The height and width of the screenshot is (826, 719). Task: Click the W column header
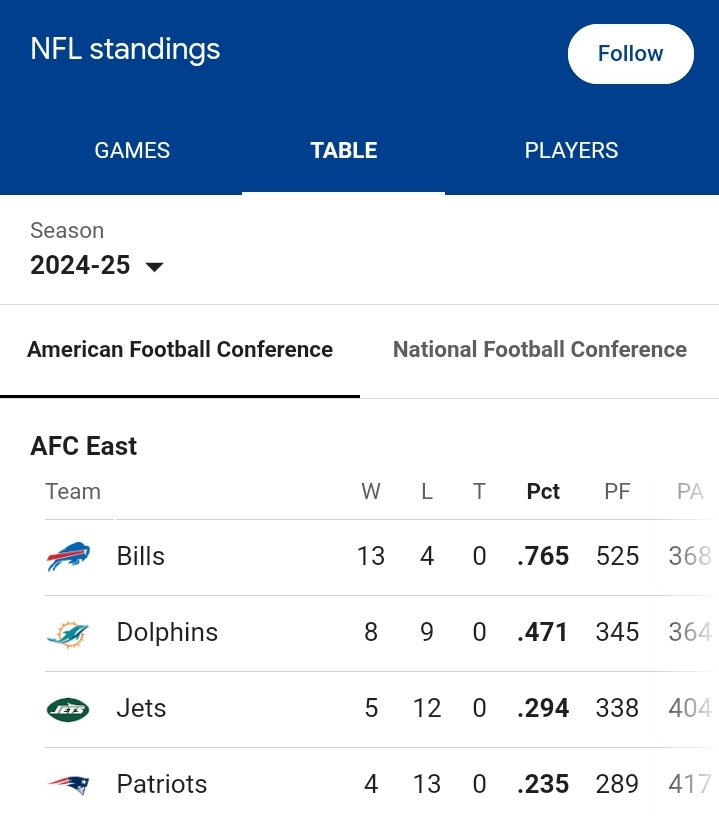click(371, 491)
